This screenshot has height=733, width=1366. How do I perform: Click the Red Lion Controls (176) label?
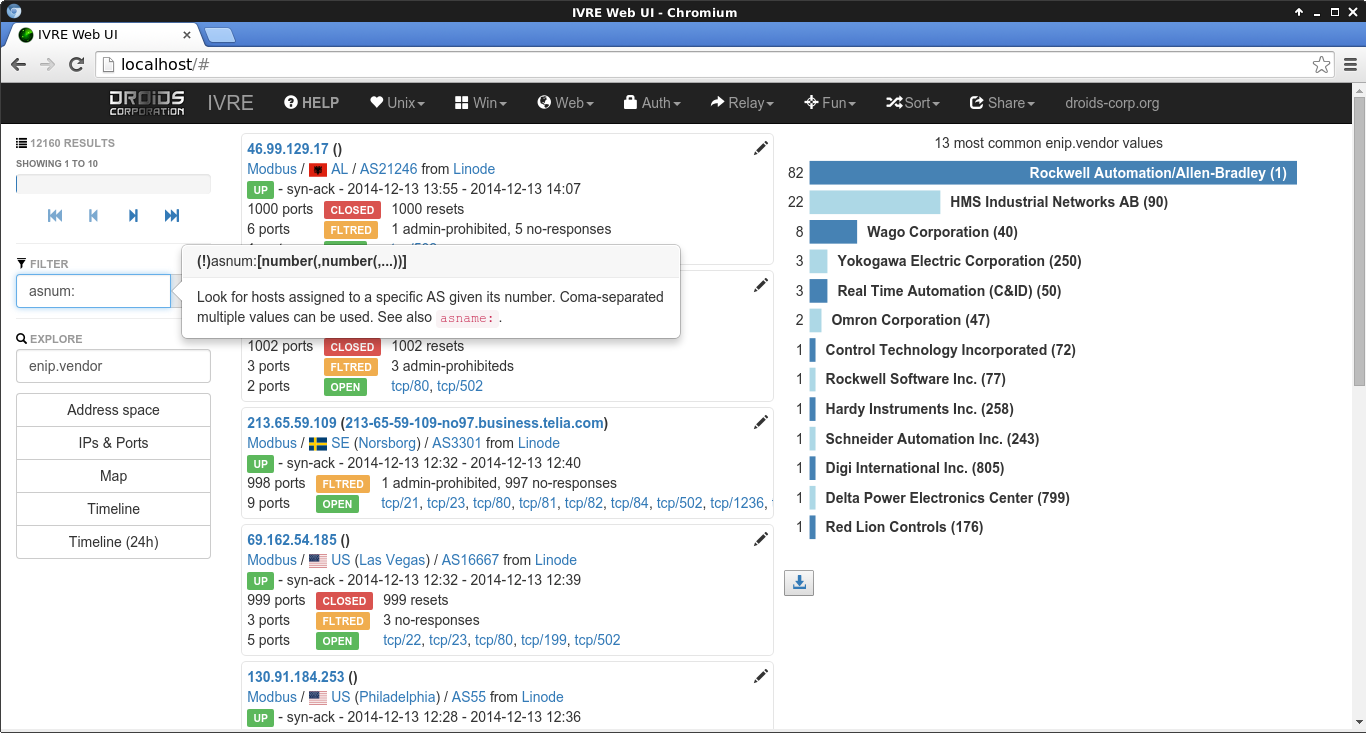(x=904, y=527)
